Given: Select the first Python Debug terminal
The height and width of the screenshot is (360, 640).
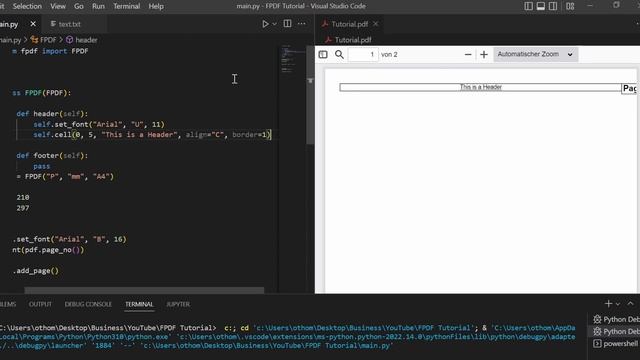Looking at the screenshot, I should (616, 319).
